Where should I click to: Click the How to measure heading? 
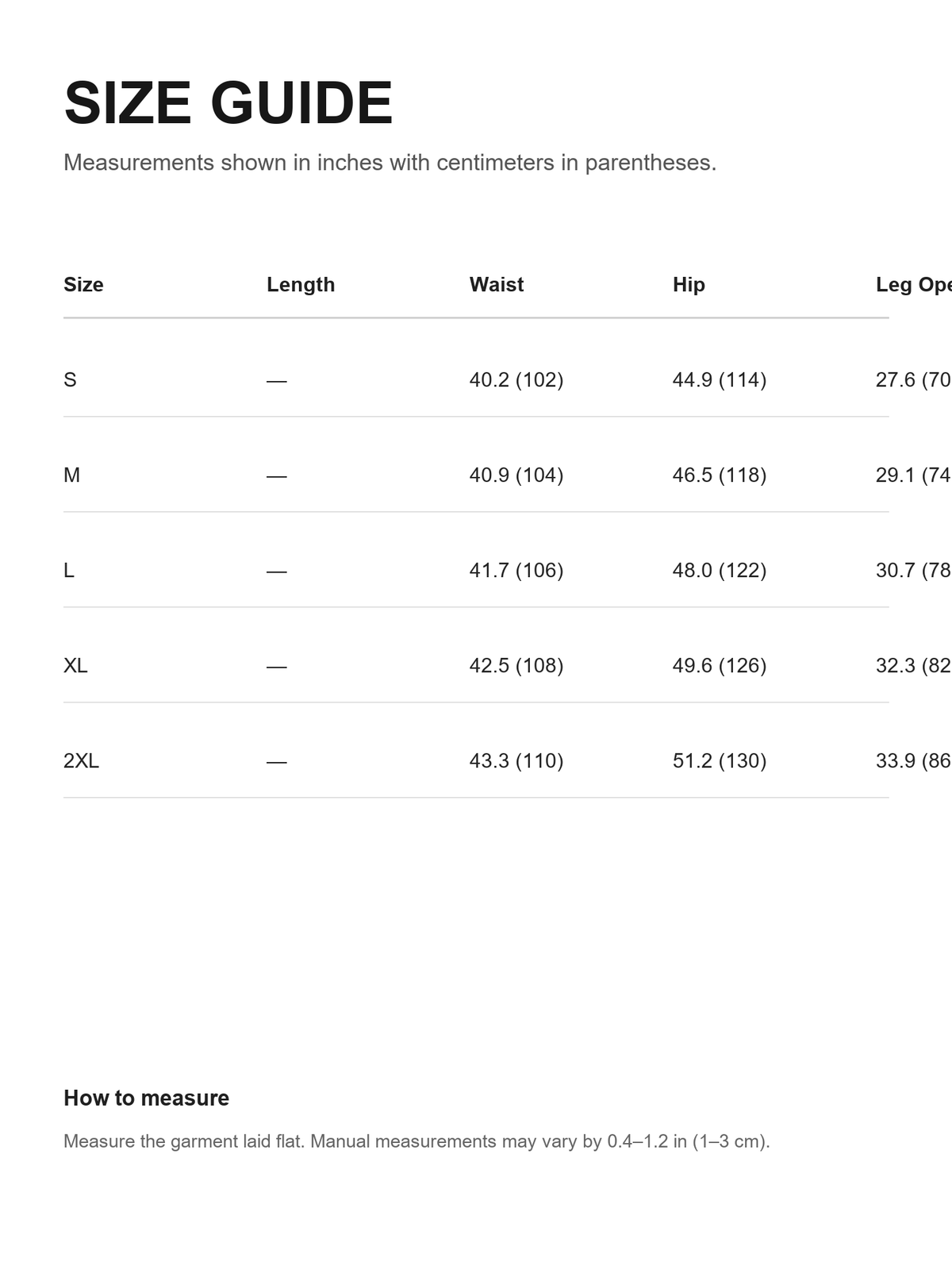(146, 1098)
